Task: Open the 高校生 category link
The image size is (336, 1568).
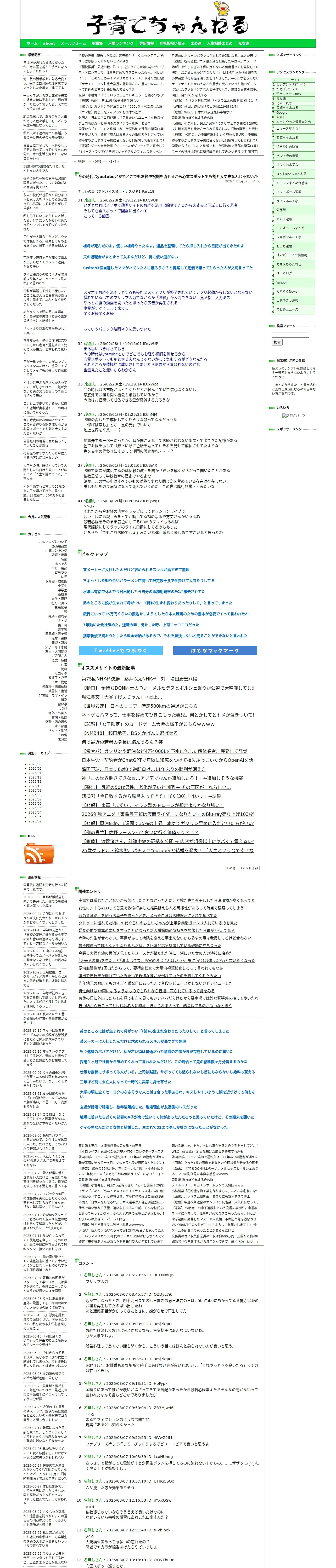Action: click(x=63, y=595)
